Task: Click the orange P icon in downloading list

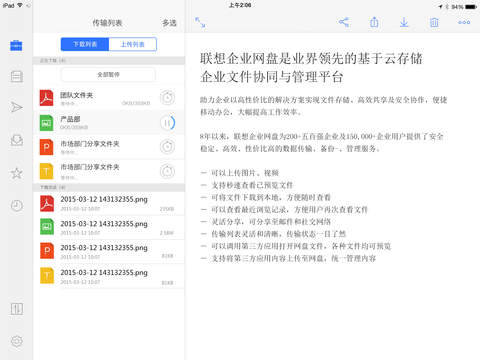Action: pyautogui.click(x=46, y=147)
